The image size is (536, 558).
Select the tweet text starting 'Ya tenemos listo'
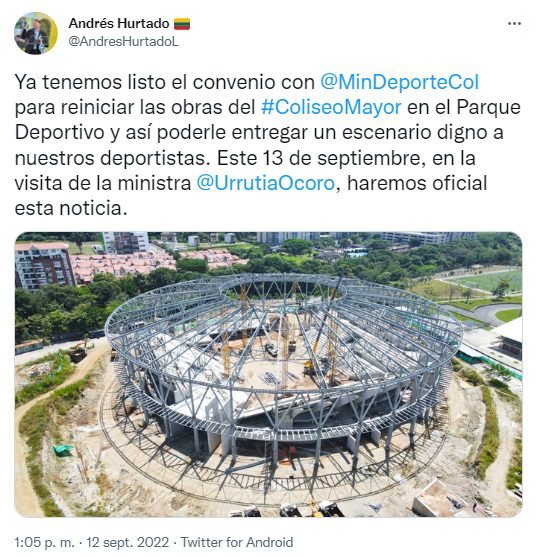pos(268,145)
